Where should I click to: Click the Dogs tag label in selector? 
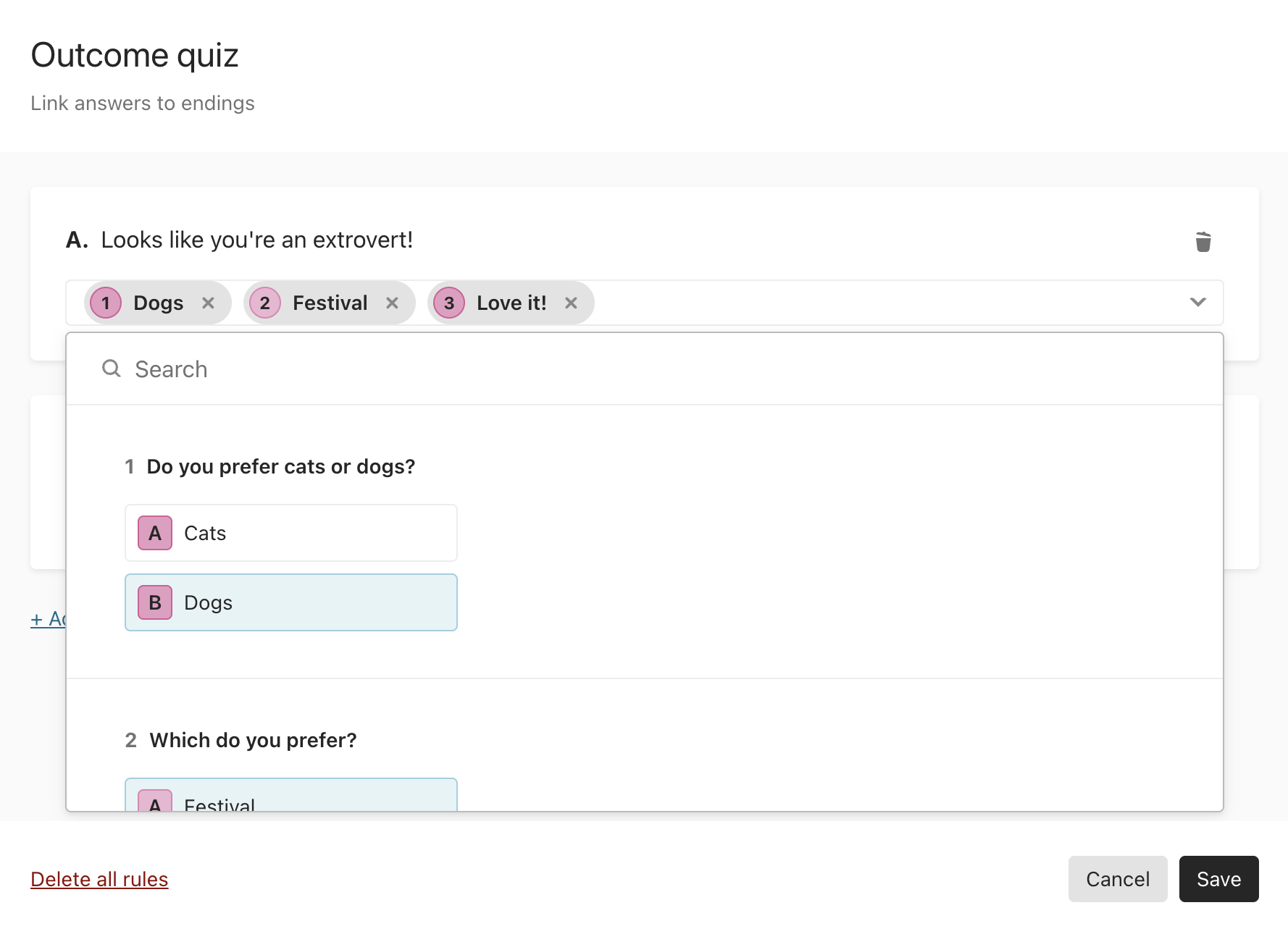159,303
